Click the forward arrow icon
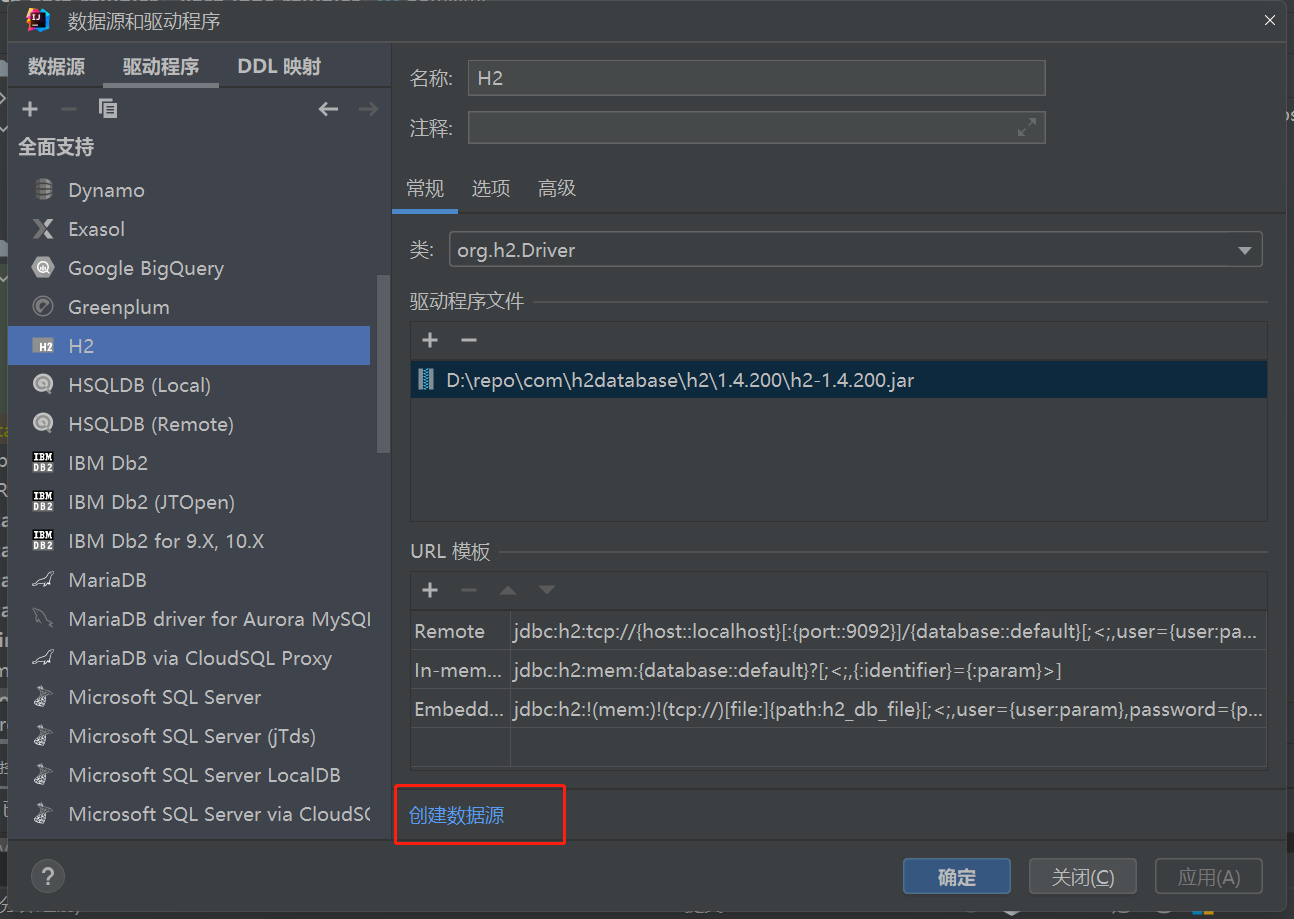 tap(368, 109)
